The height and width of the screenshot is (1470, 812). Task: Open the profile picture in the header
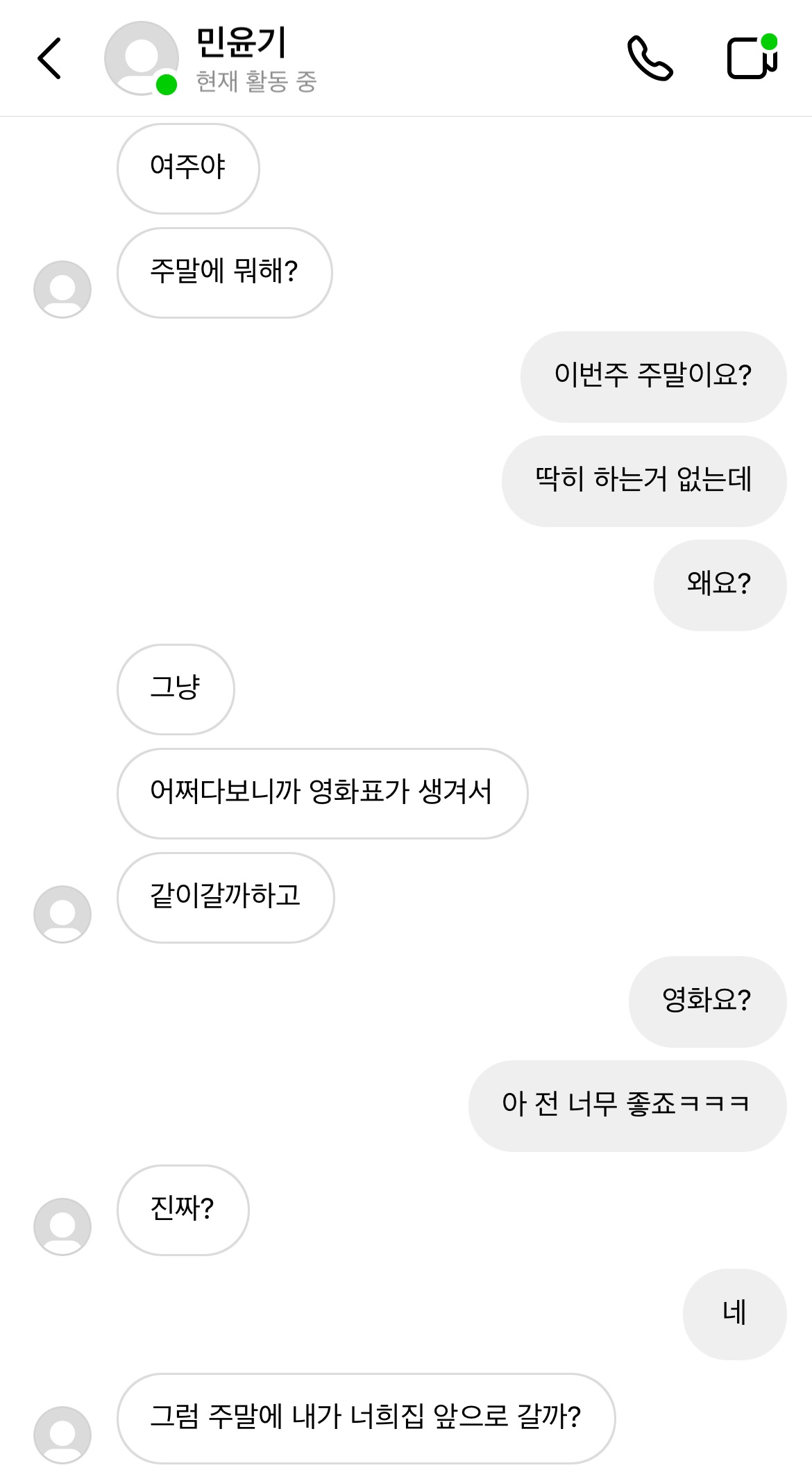click(x=141, y=58)
